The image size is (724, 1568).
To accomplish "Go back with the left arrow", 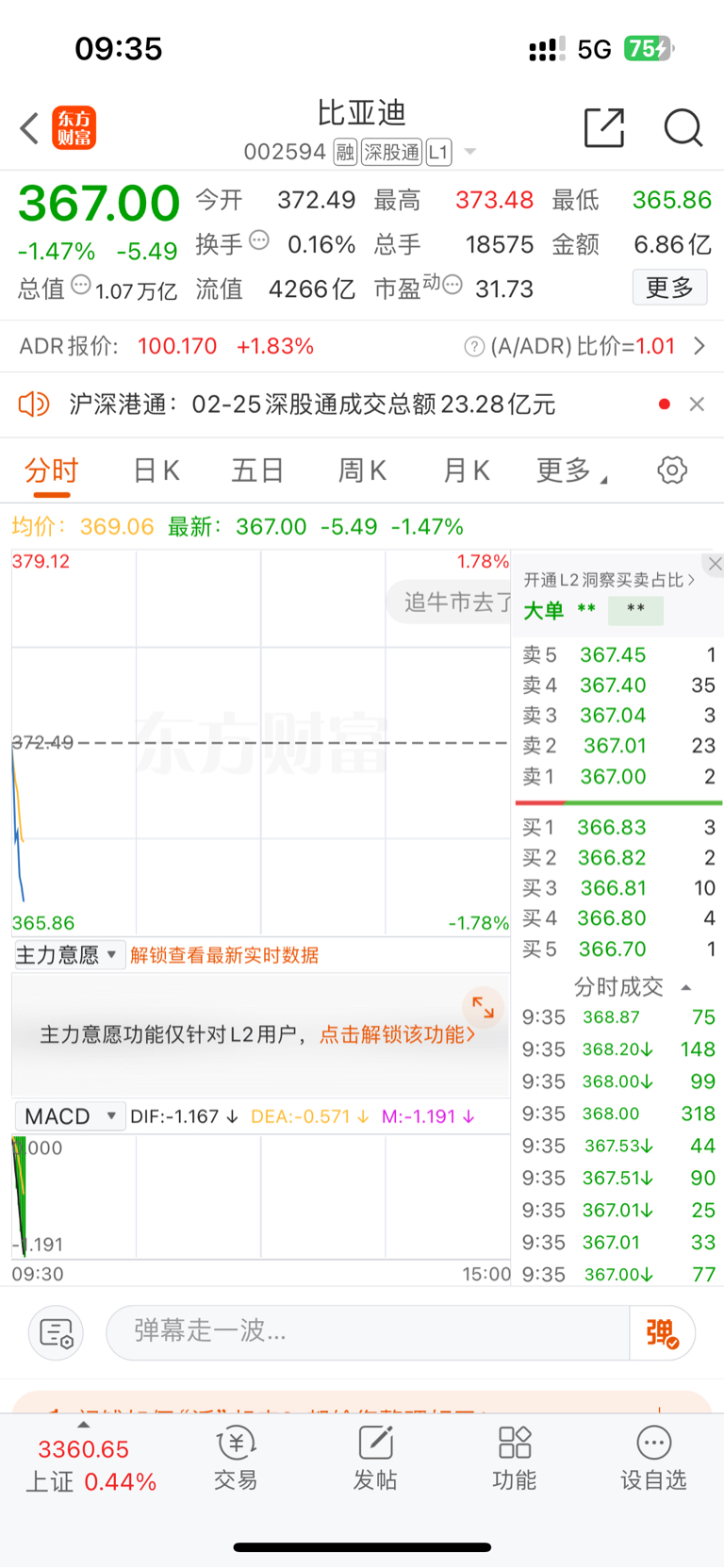I will click(x=29, y=128).
